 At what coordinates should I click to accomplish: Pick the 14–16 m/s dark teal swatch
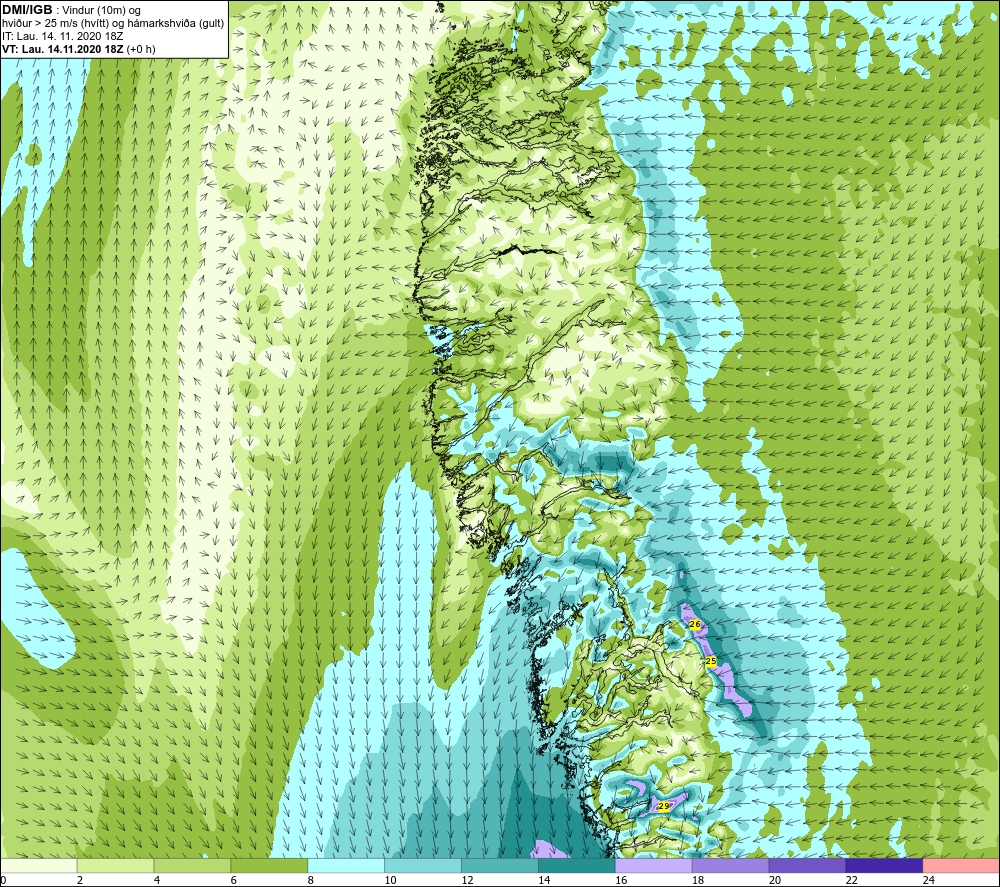pyautogui.click(x=577, y=865)
